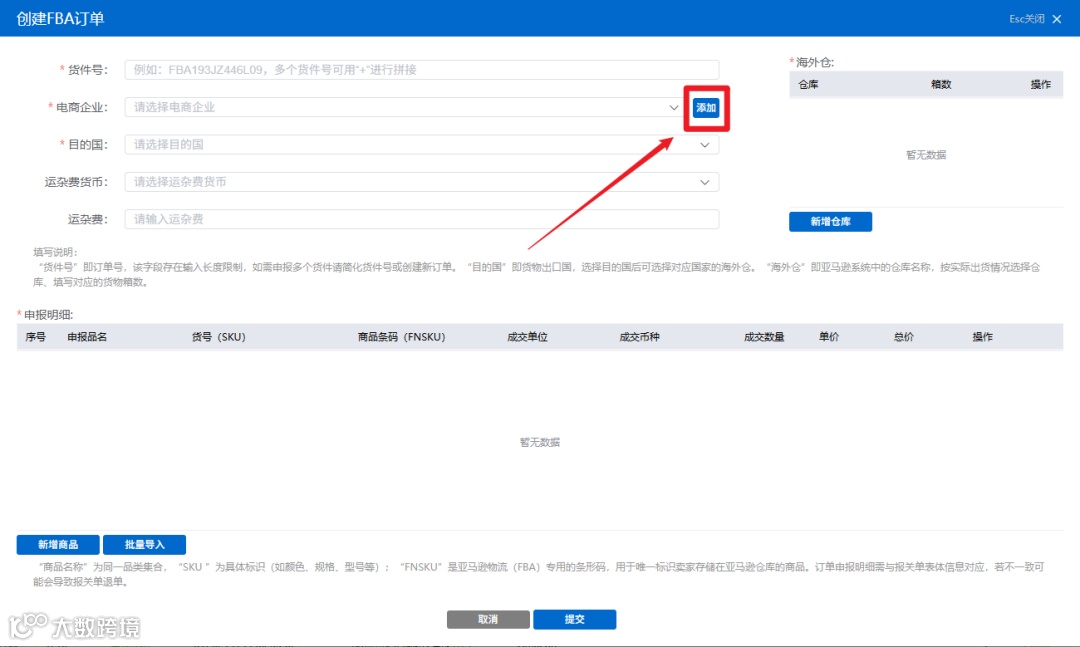Click the 申报品名 column header
1080x647 pixels.
point(87,337)
